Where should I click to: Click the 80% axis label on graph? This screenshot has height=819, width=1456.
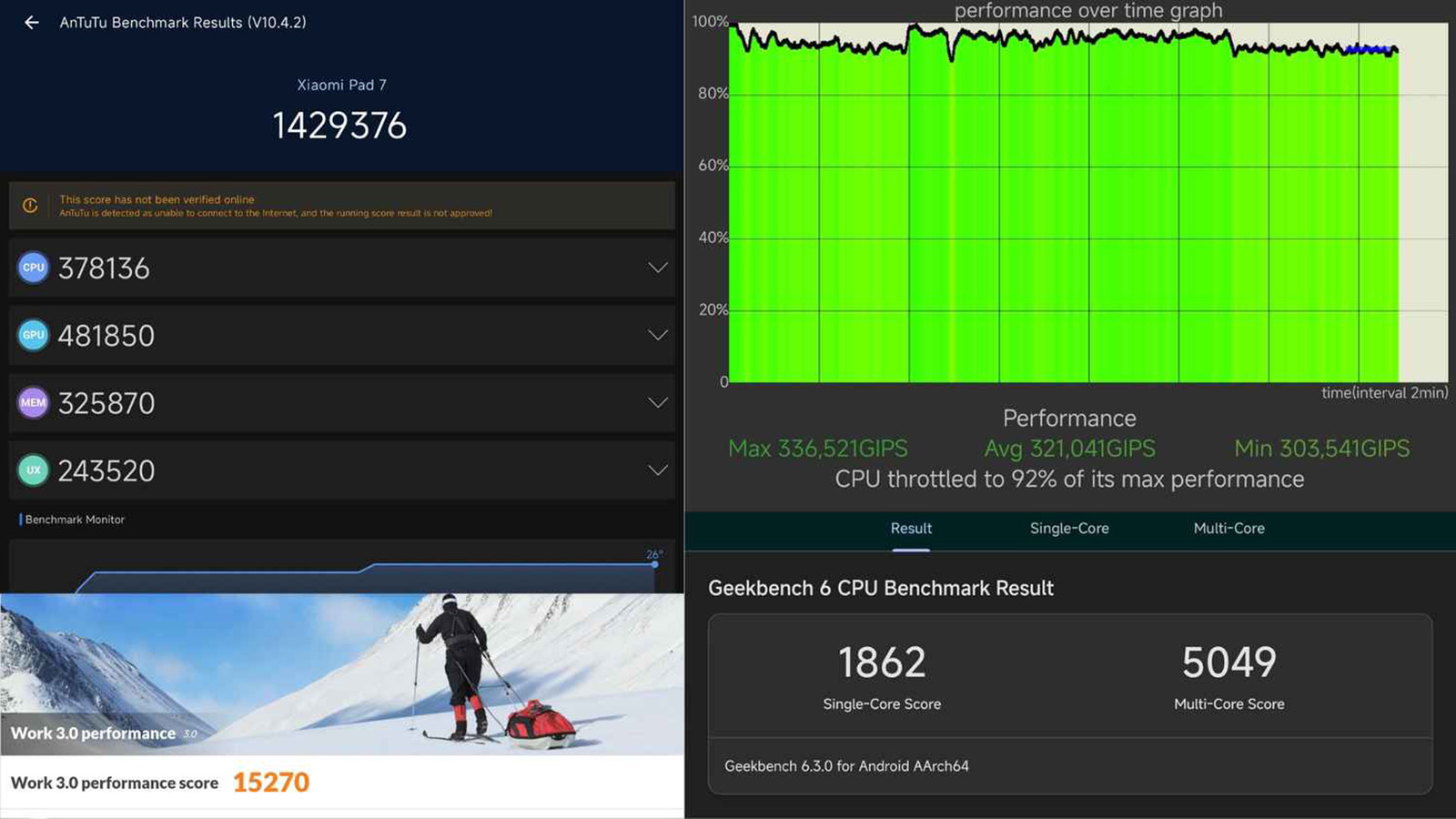point(713,93)
